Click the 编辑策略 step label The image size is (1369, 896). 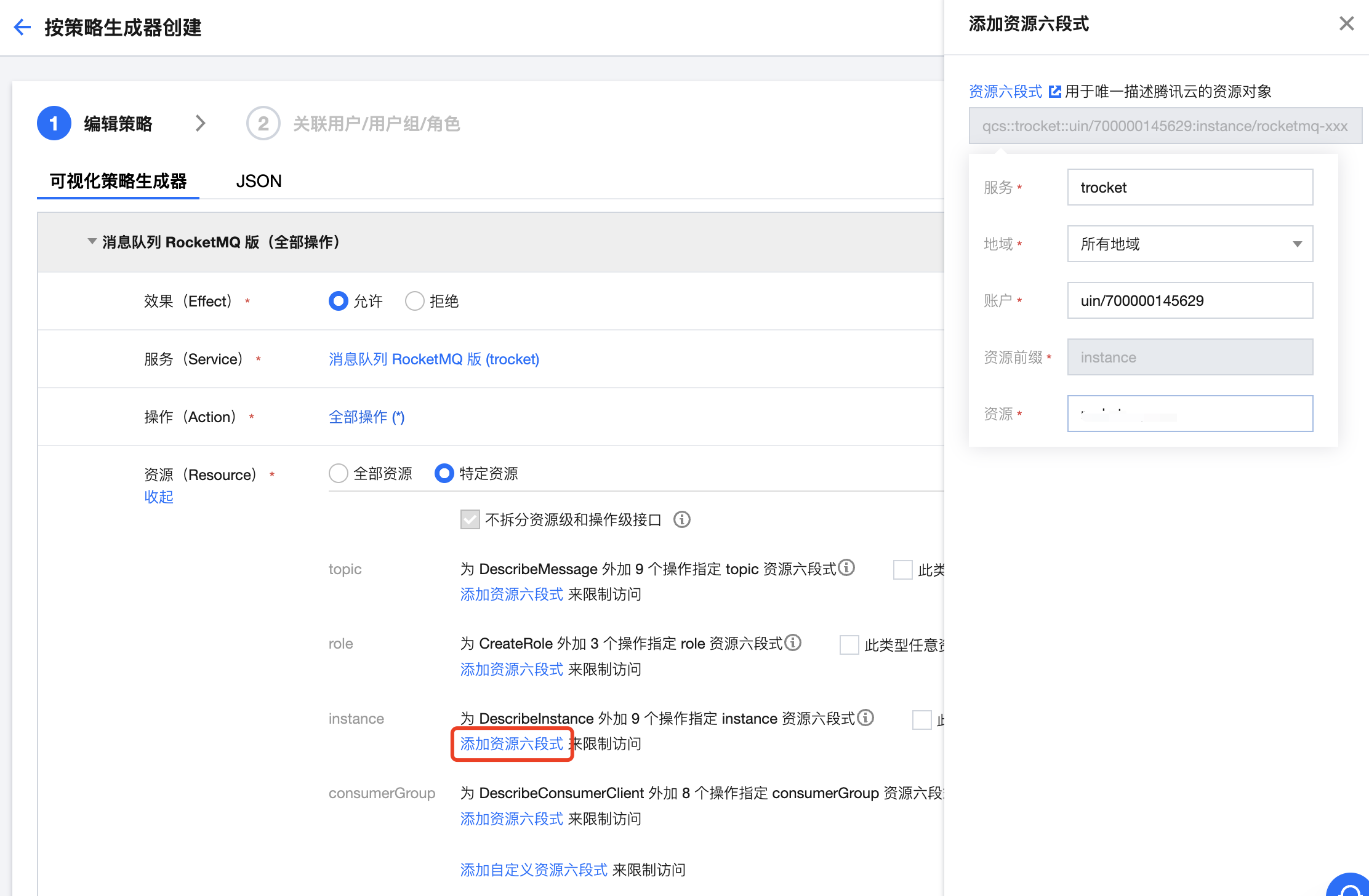pos(118,124)
